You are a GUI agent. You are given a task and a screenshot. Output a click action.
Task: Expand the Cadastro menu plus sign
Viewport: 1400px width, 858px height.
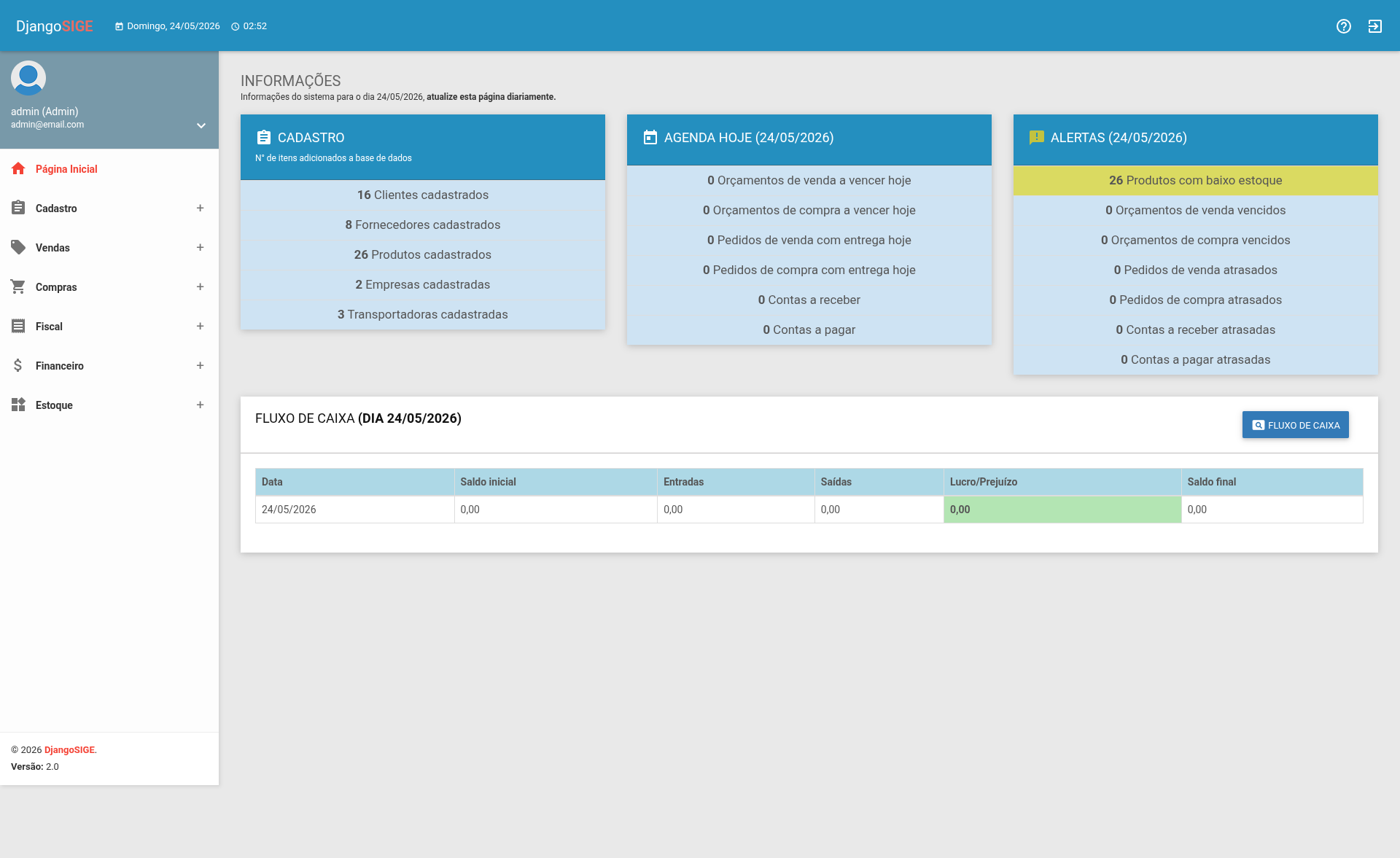pos(200,208)
